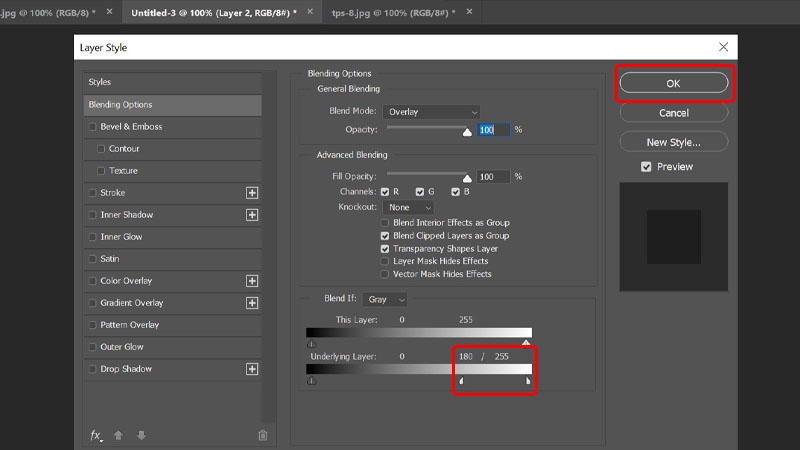Toggle the B channel checkbox
This screenshot has width=800, height=450.
455,192
